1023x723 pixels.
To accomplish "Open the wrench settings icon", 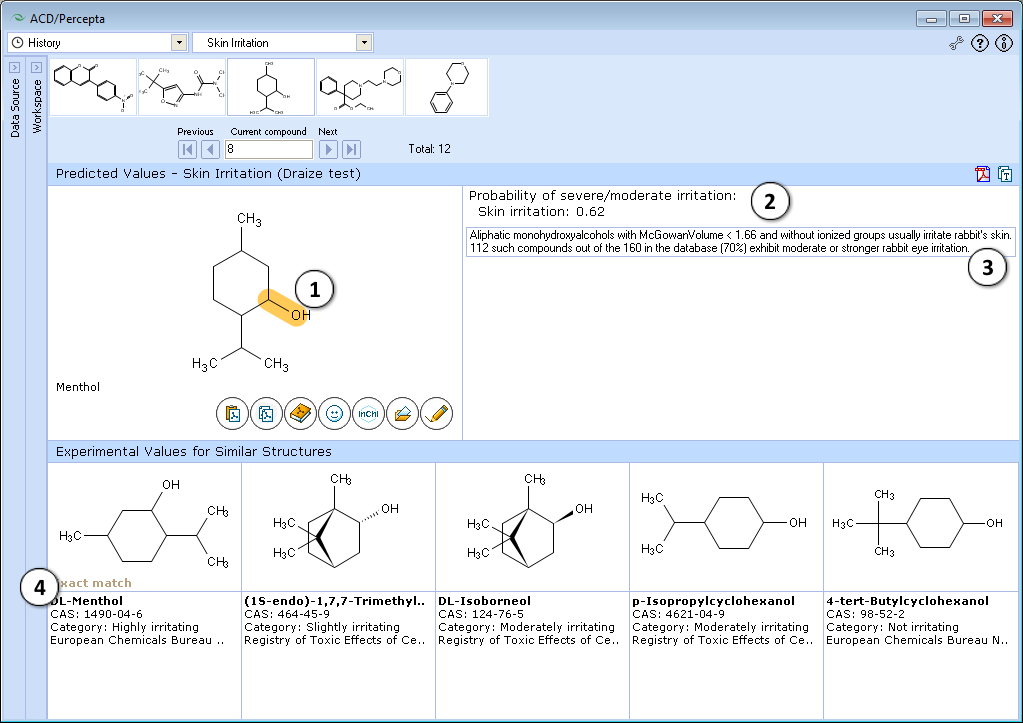I will pyautogui.click(x=956, y=44).
